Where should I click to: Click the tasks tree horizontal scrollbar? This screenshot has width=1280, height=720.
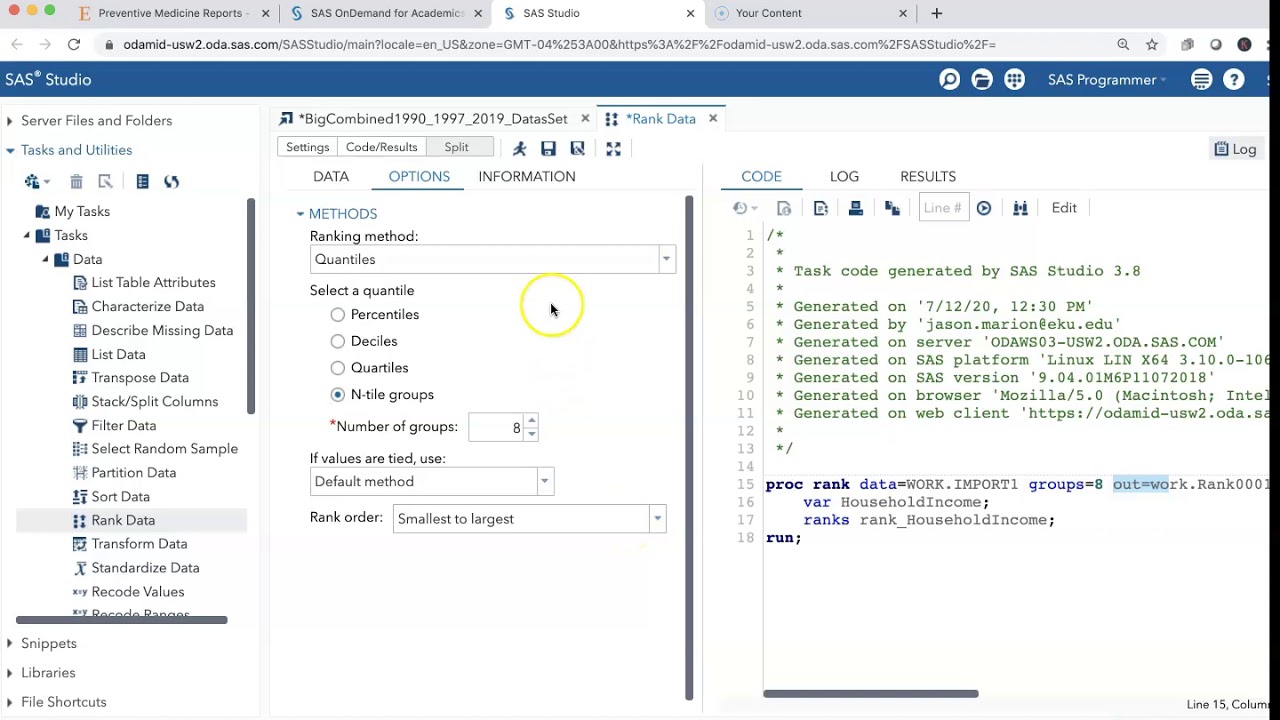click(122, 620)
